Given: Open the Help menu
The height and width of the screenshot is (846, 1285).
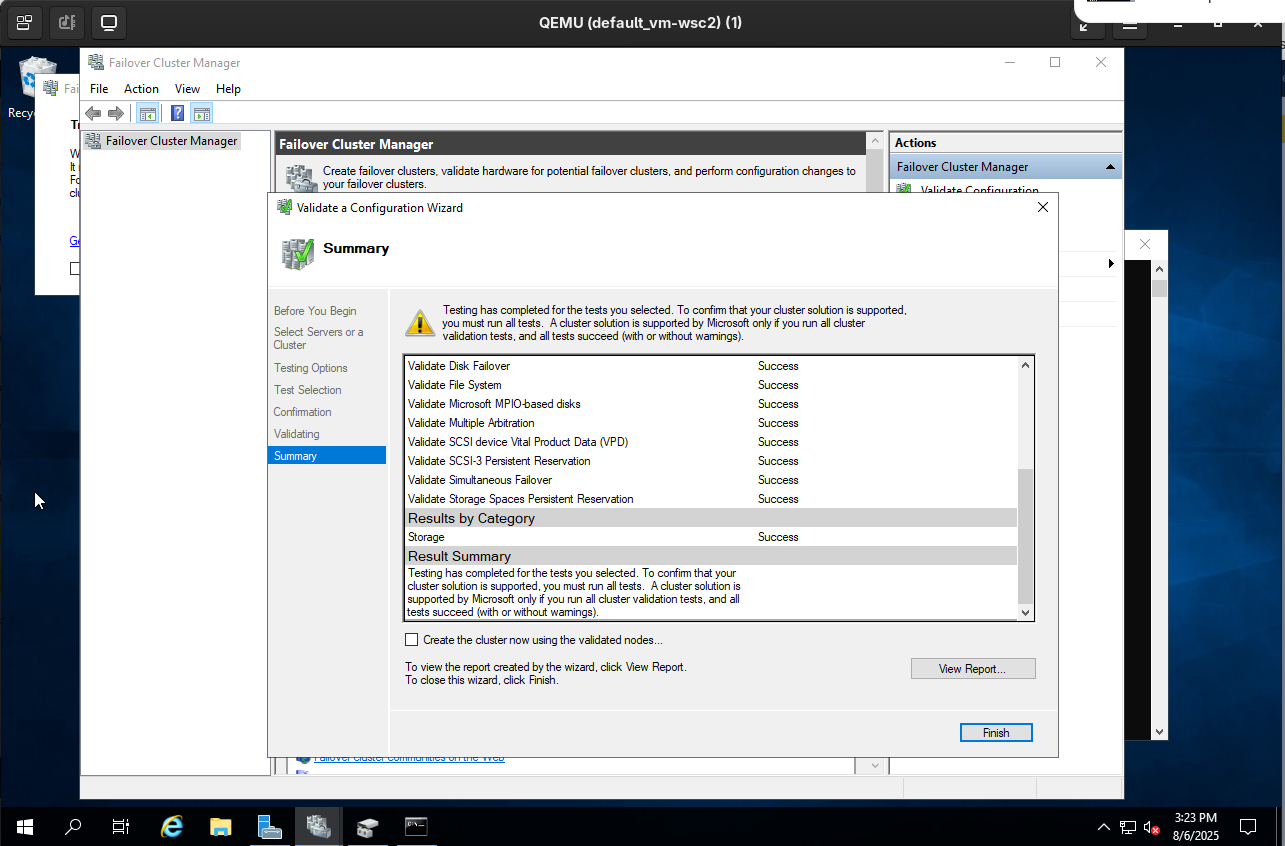Looking at the screenshot, I should pyautogui.click(x=228, y=89).
